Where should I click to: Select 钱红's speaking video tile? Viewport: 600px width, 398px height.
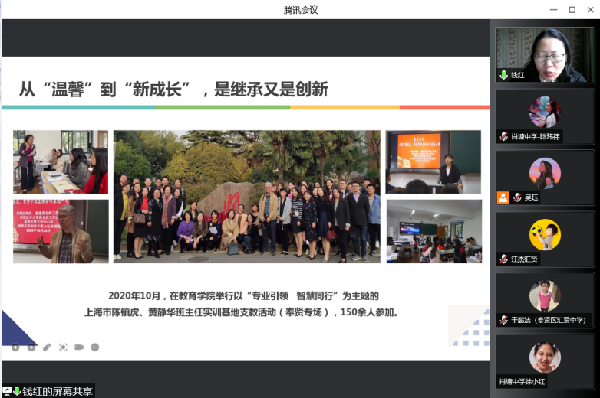tap(545, 55)
